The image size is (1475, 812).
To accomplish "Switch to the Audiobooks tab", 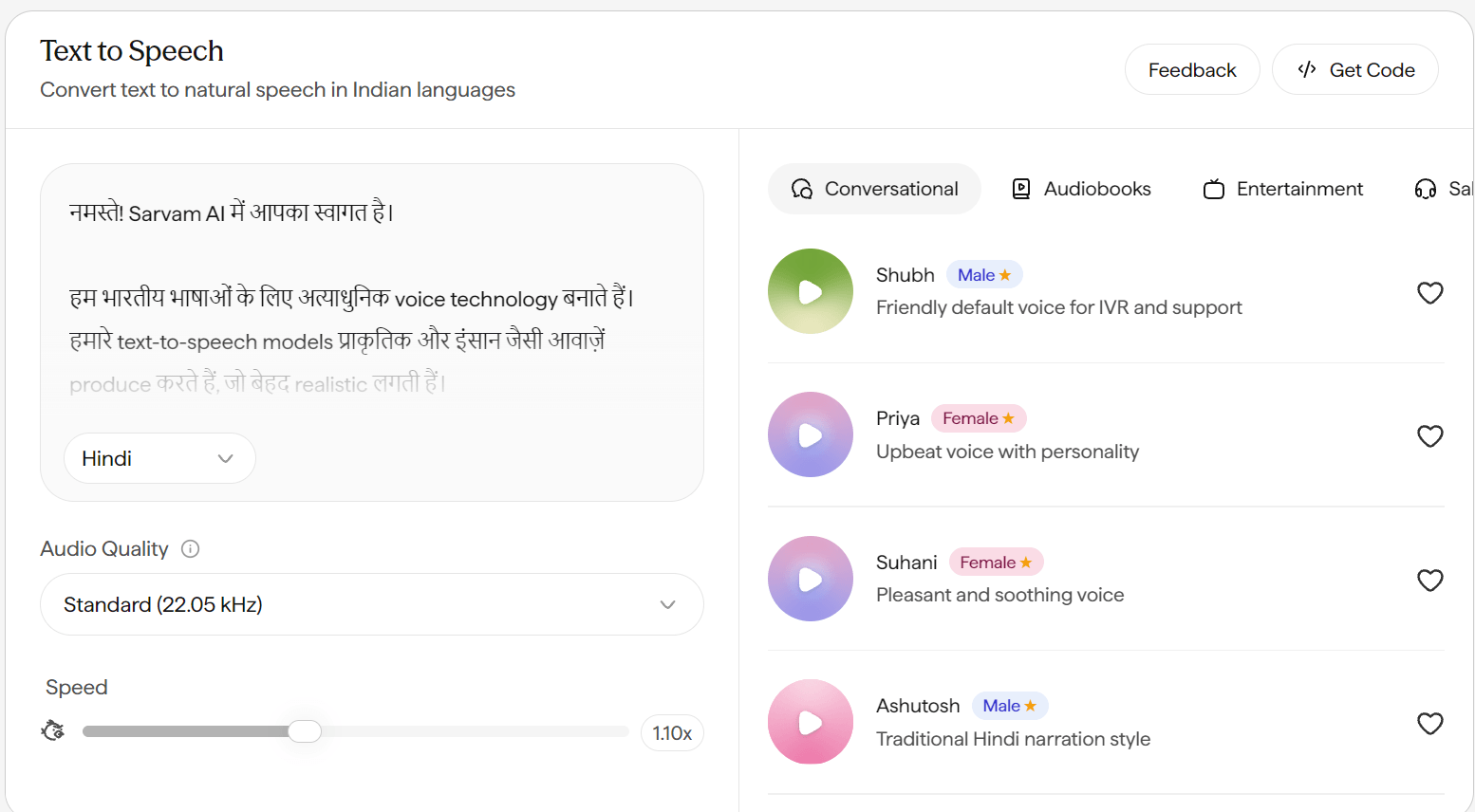I will 1081,189.
